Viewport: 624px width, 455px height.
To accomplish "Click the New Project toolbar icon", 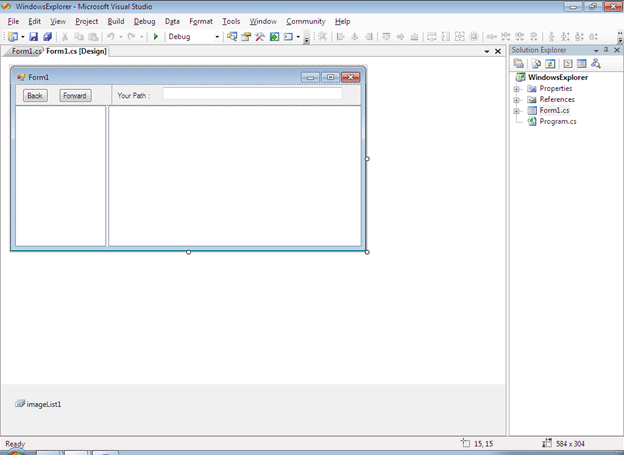I will [13, 37].
